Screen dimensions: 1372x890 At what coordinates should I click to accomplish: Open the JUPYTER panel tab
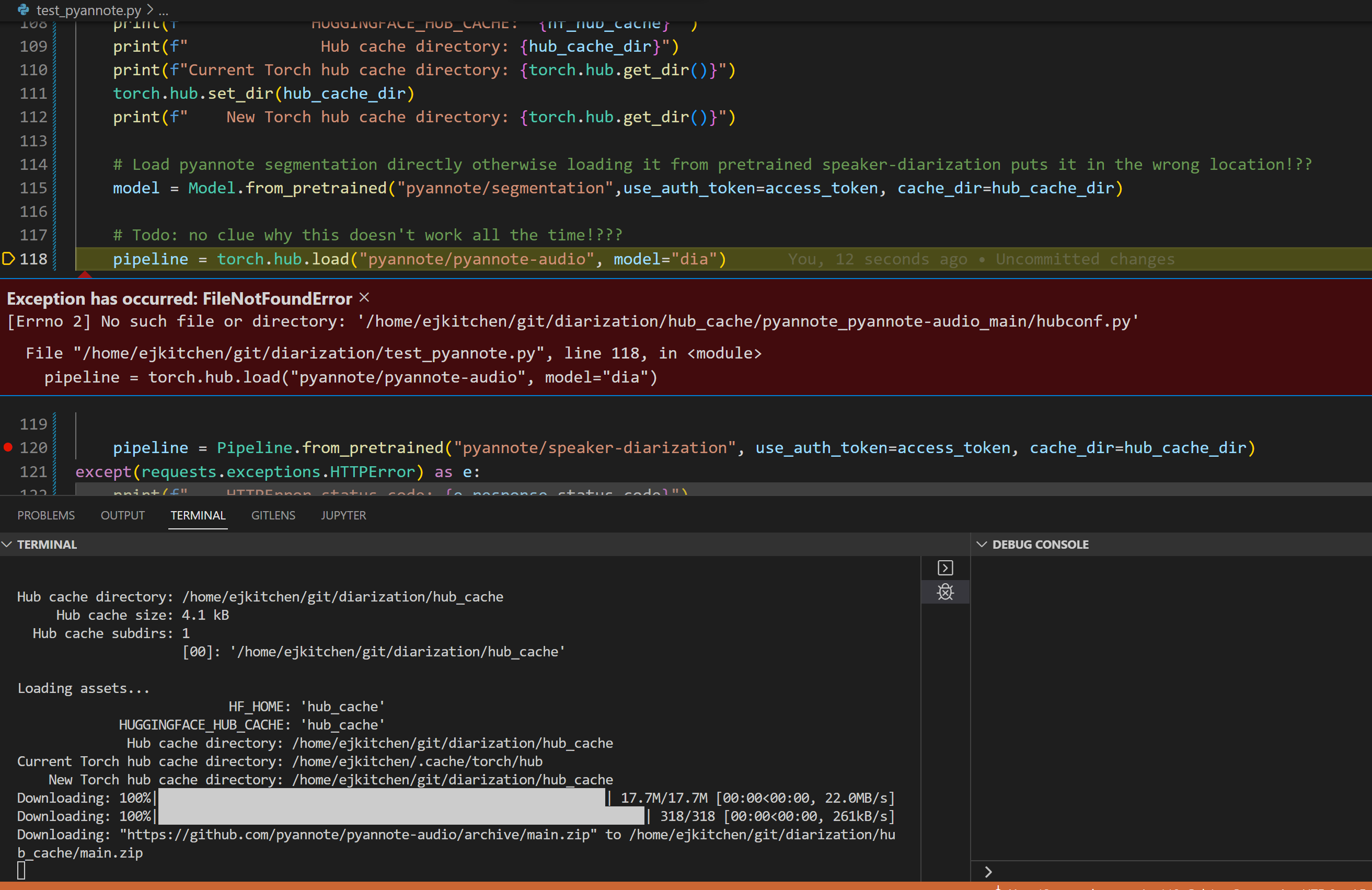coord(343,515)
